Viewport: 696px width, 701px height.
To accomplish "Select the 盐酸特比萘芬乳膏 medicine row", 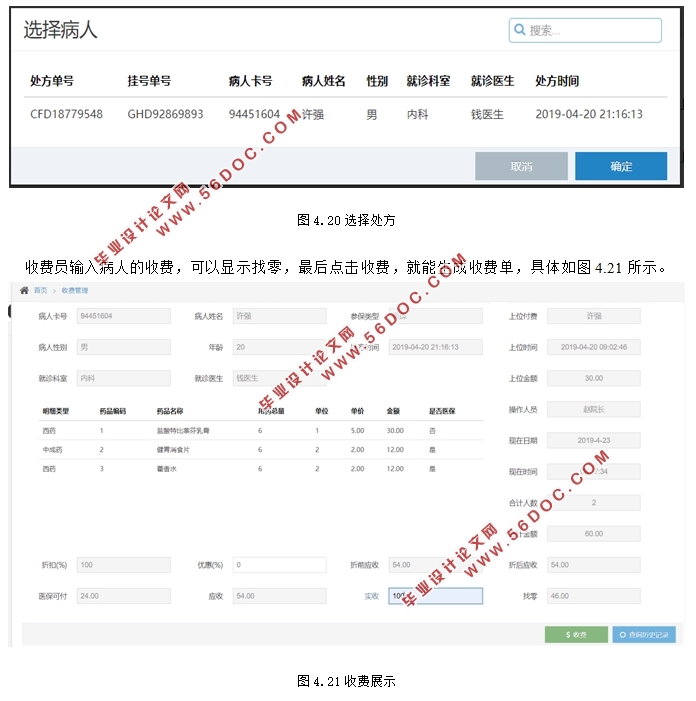I will click(x=255, y=431).
